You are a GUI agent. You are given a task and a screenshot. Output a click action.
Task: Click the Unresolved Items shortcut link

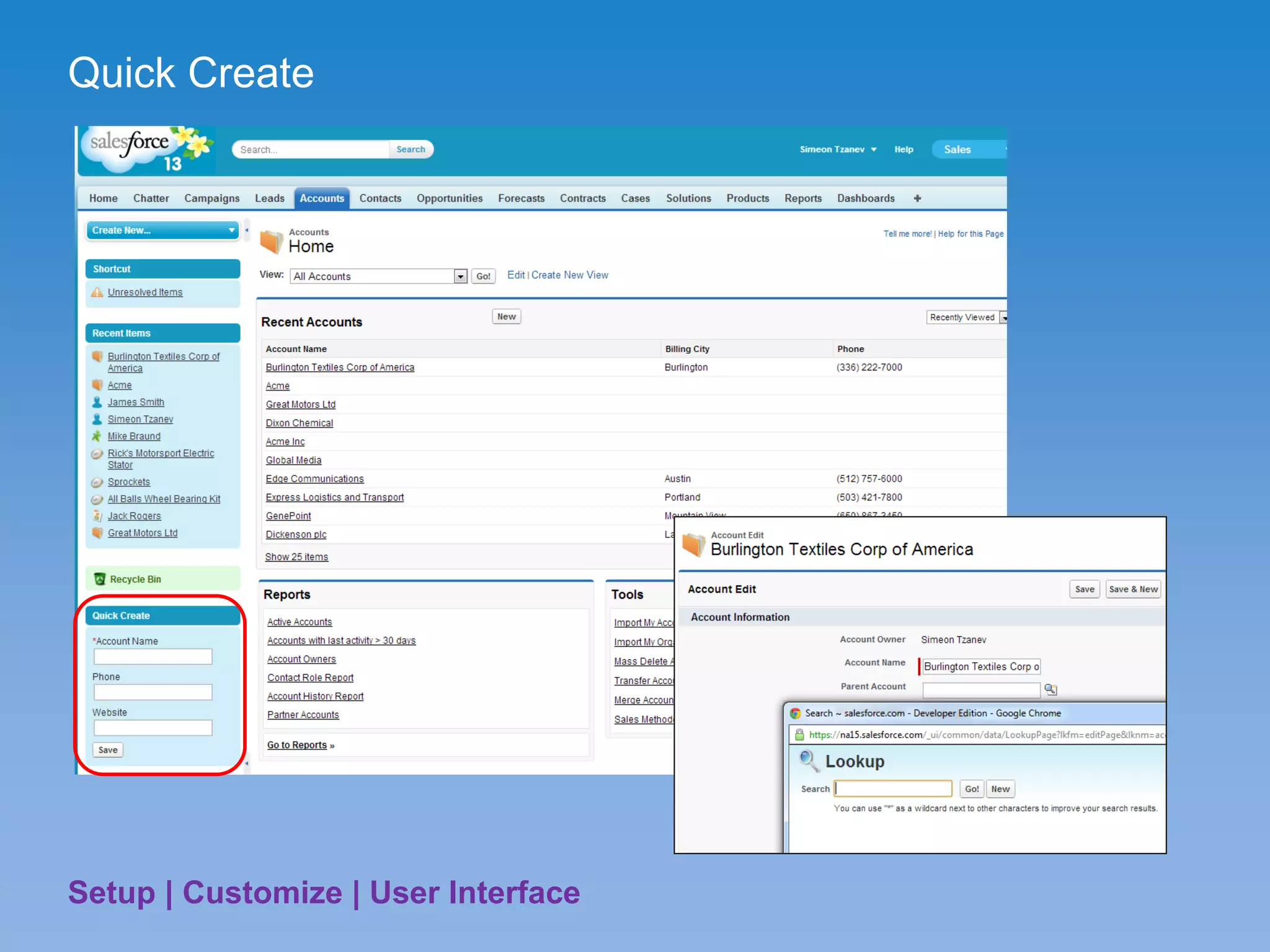(x=145, y=293)
